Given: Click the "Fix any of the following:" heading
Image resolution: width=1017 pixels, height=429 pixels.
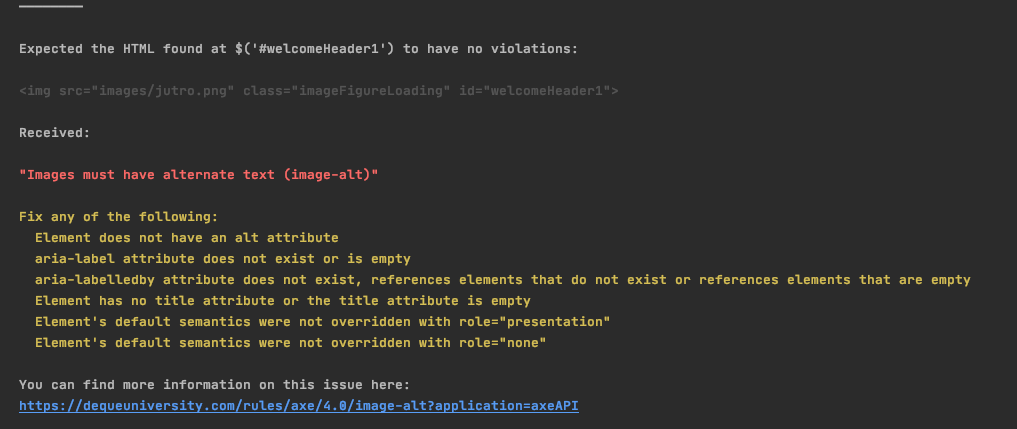Looking at the screenshot, I should pyautogui.click(x=119, y=217).
